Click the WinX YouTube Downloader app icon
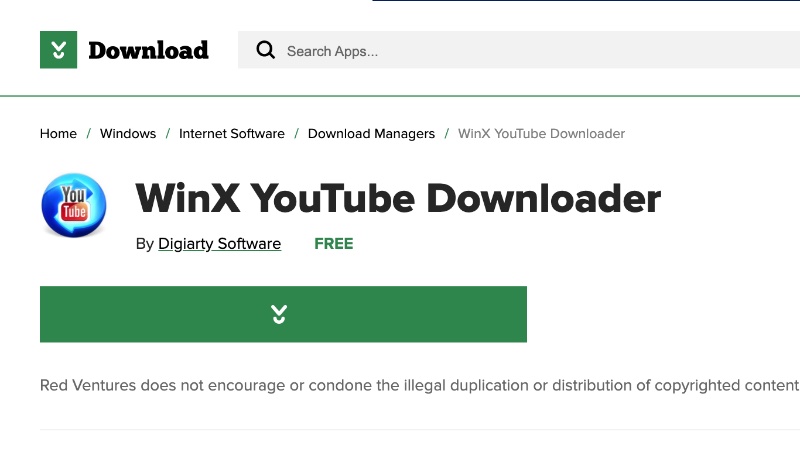Viewport: 800px width, 459px height. click(x=74, y=205)
